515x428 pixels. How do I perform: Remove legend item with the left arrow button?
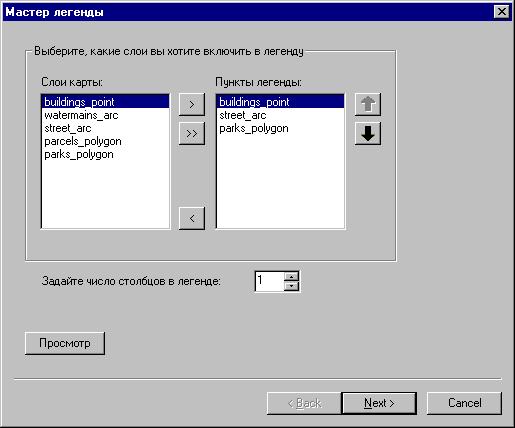click(x=192, y=218)
